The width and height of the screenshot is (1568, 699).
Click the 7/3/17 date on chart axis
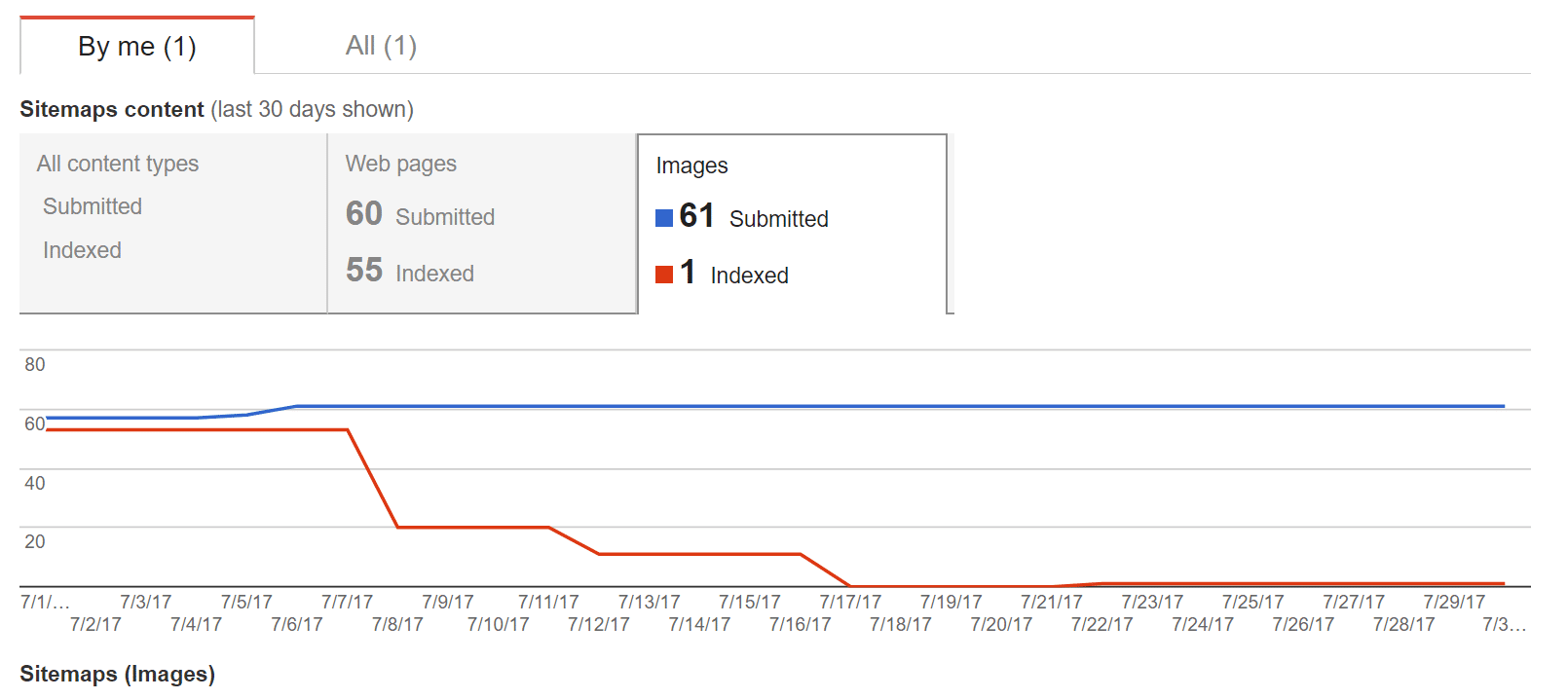(x=146, y=602)
